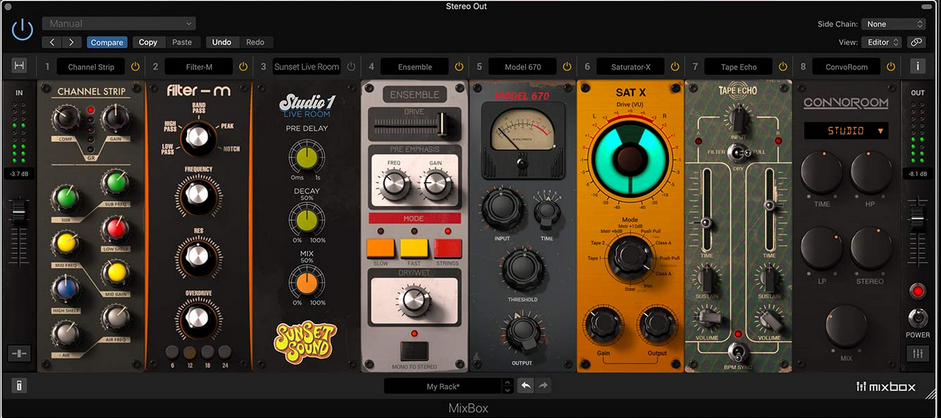
Task: Click the Model 670 INPUT knob
Action: (x=502, y=209)
